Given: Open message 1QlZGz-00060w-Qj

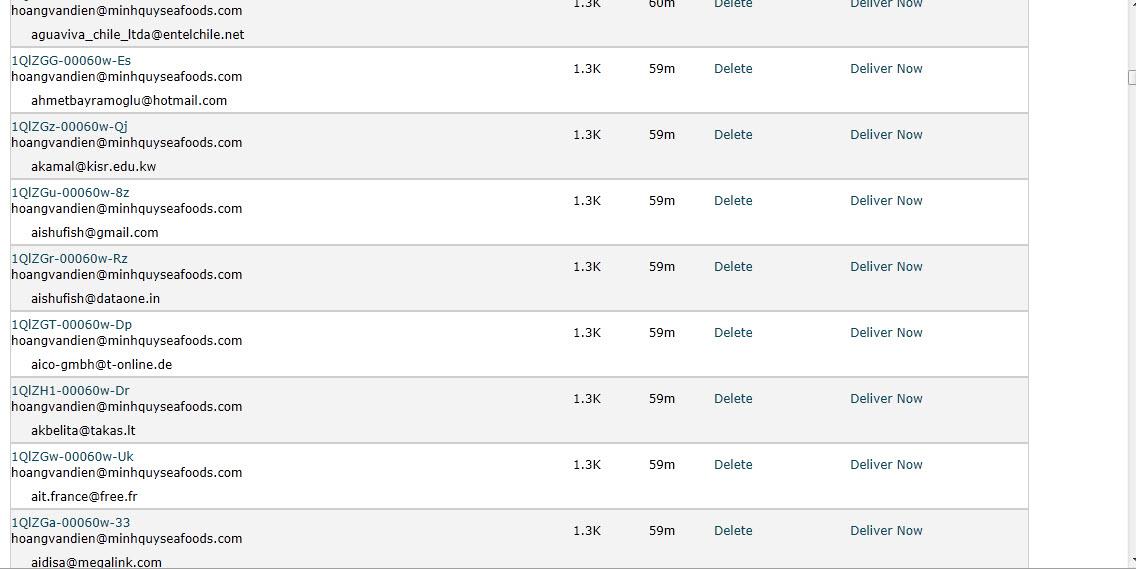Looking at the screenshot, I should pyautogui.click(x=70, y=126).
